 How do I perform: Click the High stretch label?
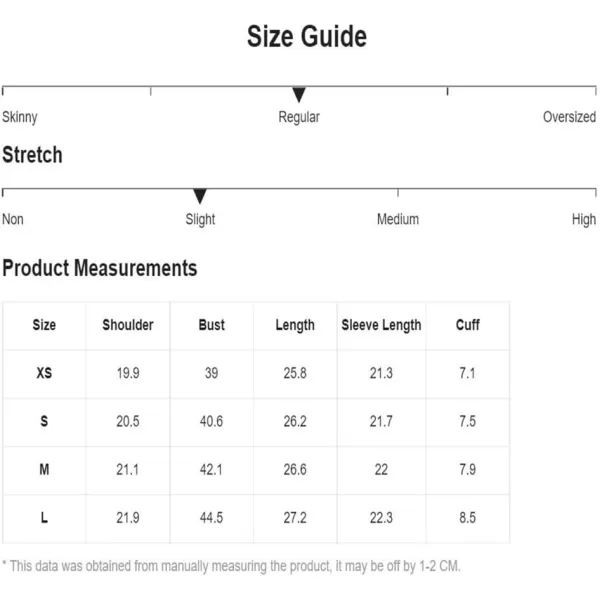[x=584, y=220]
